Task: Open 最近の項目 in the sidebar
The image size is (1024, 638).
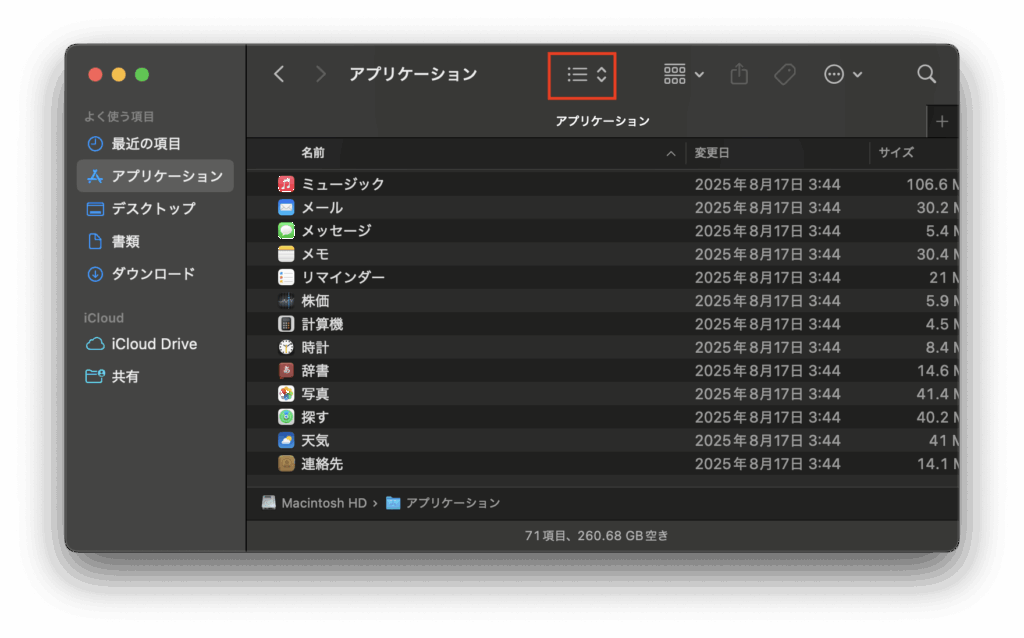Action: 146,144
